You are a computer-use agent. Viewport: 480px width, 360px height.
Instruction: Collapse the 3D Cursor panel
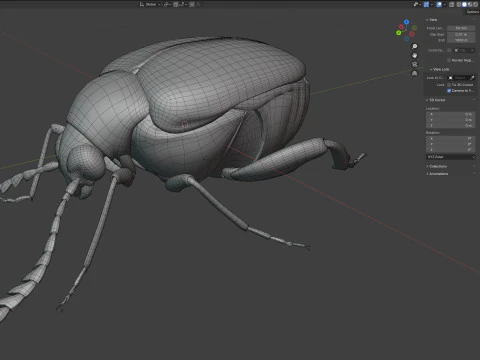click(x=436, y=100)
